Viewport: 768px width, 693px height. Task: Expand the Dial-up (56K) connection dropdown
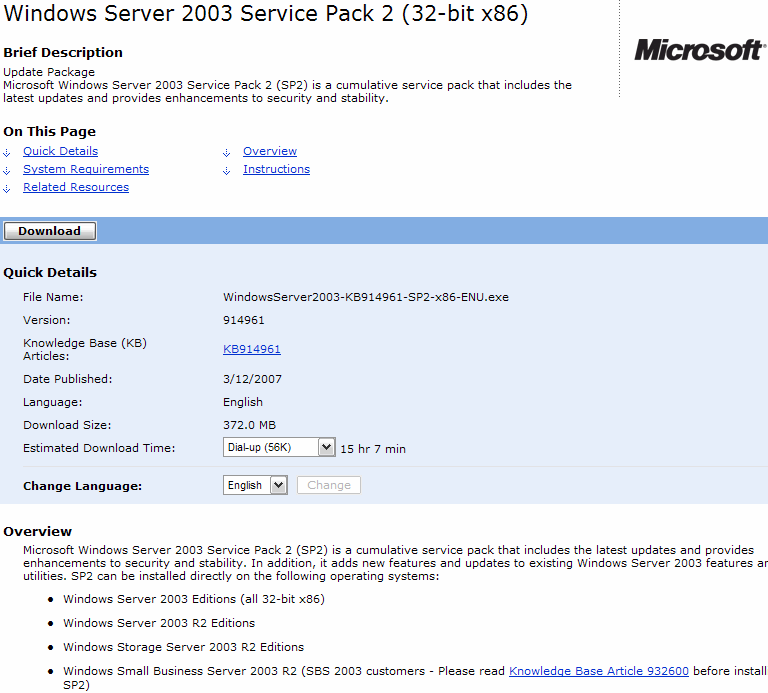tap(279, 447)
